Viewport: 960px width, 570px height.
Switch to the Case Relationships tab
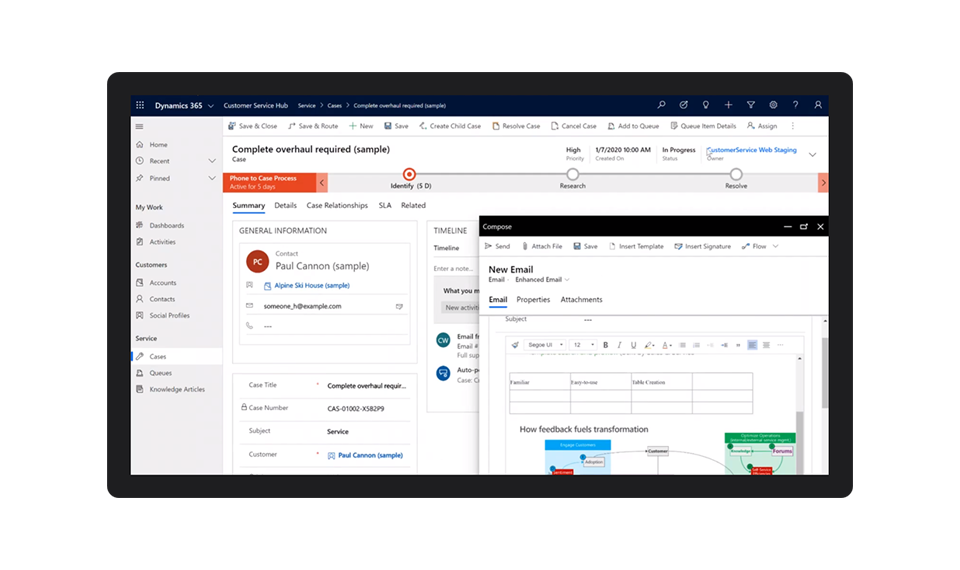tap(337, 205)
